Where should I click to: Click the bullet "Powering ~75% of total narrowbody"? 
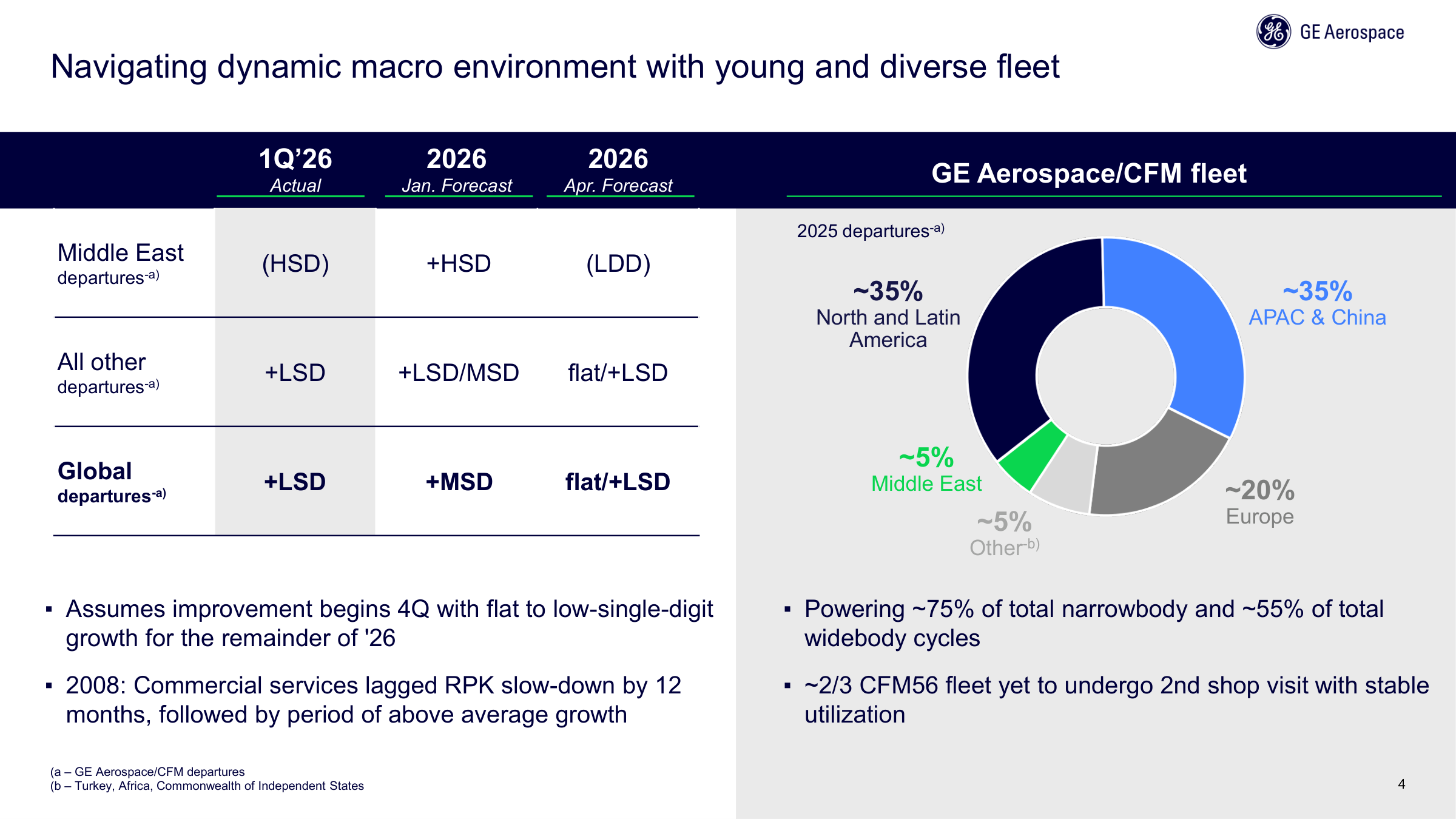click(x=1094, y=623)
